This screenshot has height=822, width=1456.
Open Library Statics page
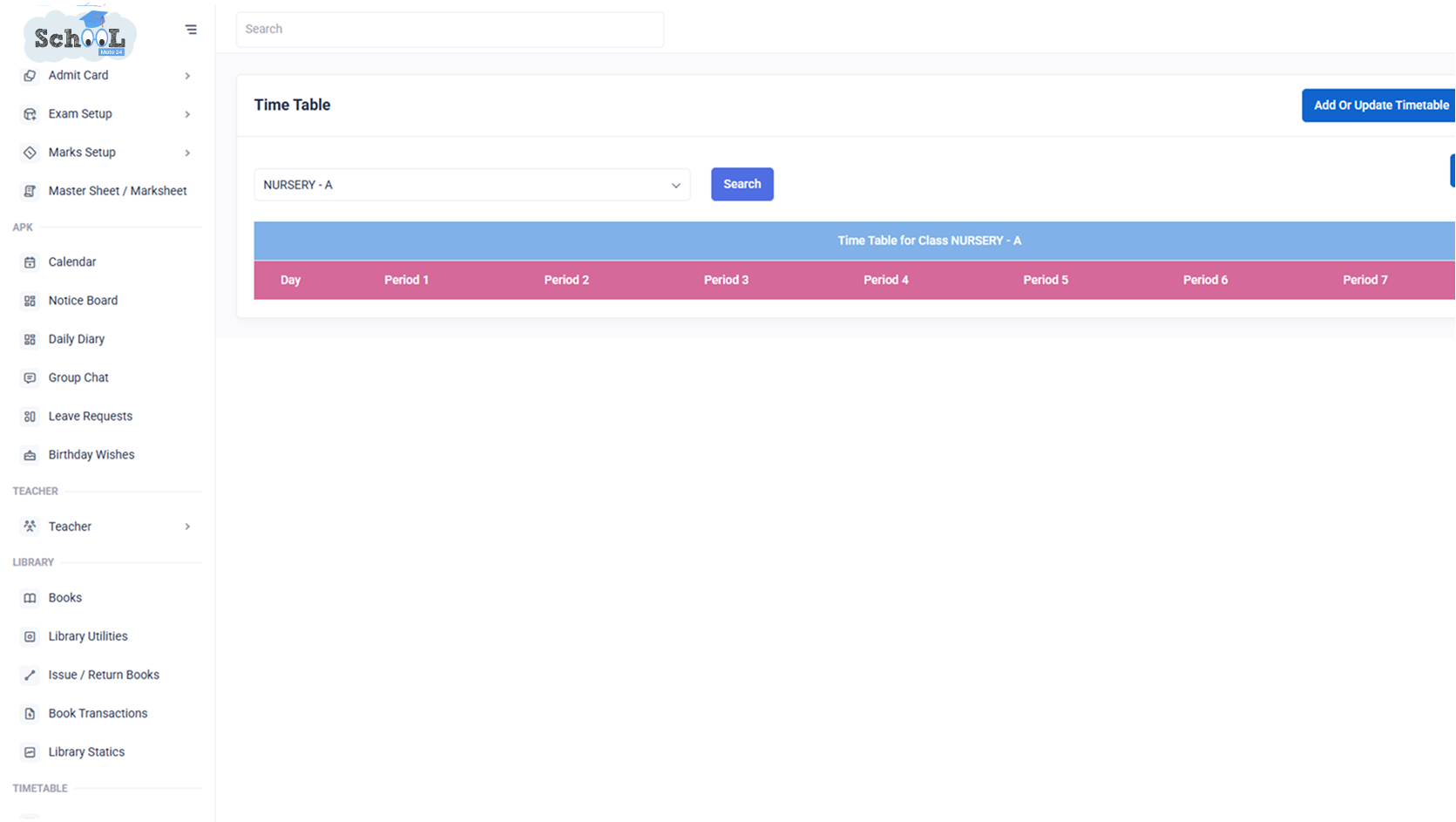coord(86,751)
